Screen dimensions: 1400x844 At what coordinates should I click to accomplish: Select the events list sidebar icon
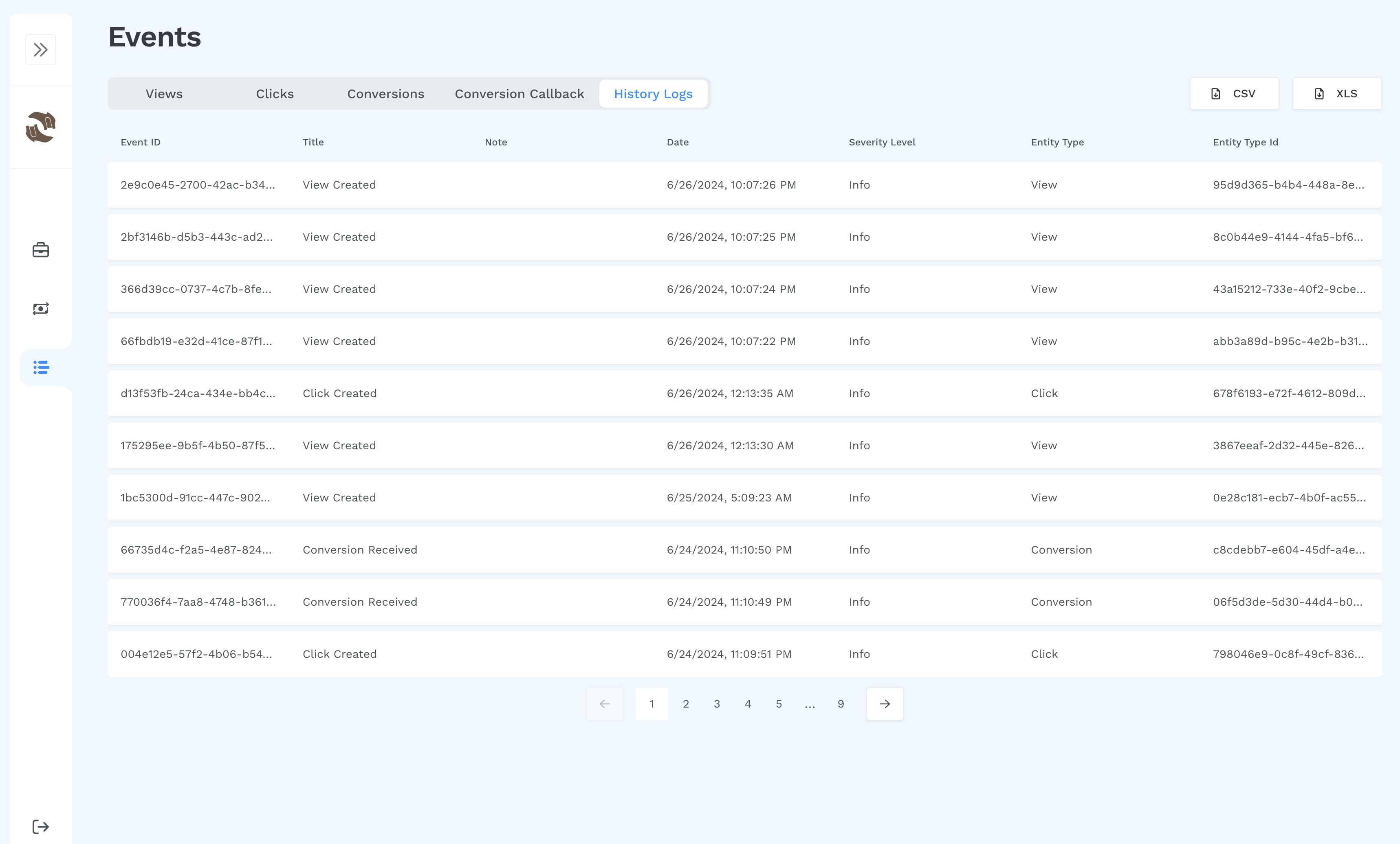[41, 367]
